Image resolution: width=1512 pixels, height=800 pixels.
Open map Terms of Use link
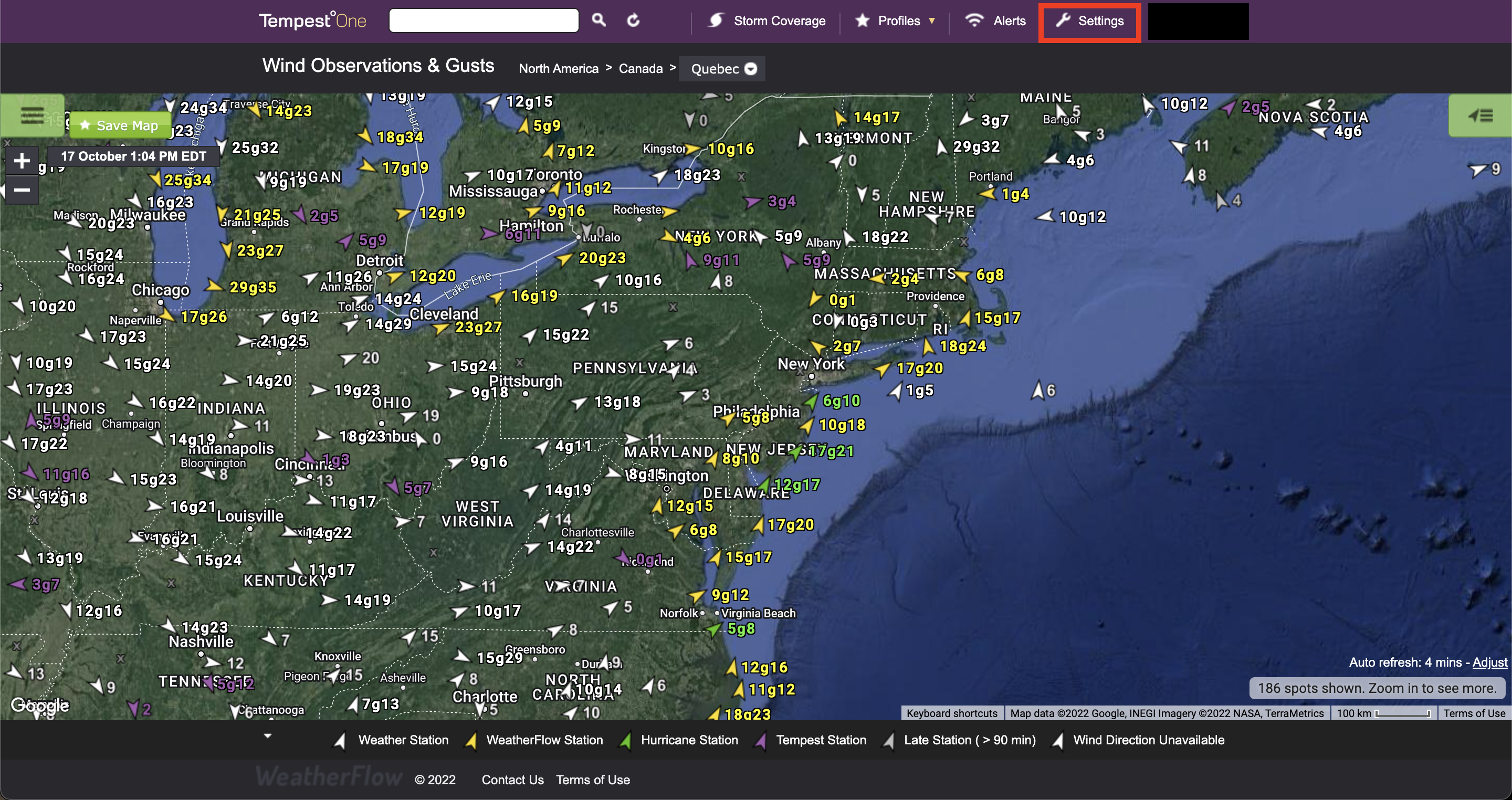click(1474, 713)
